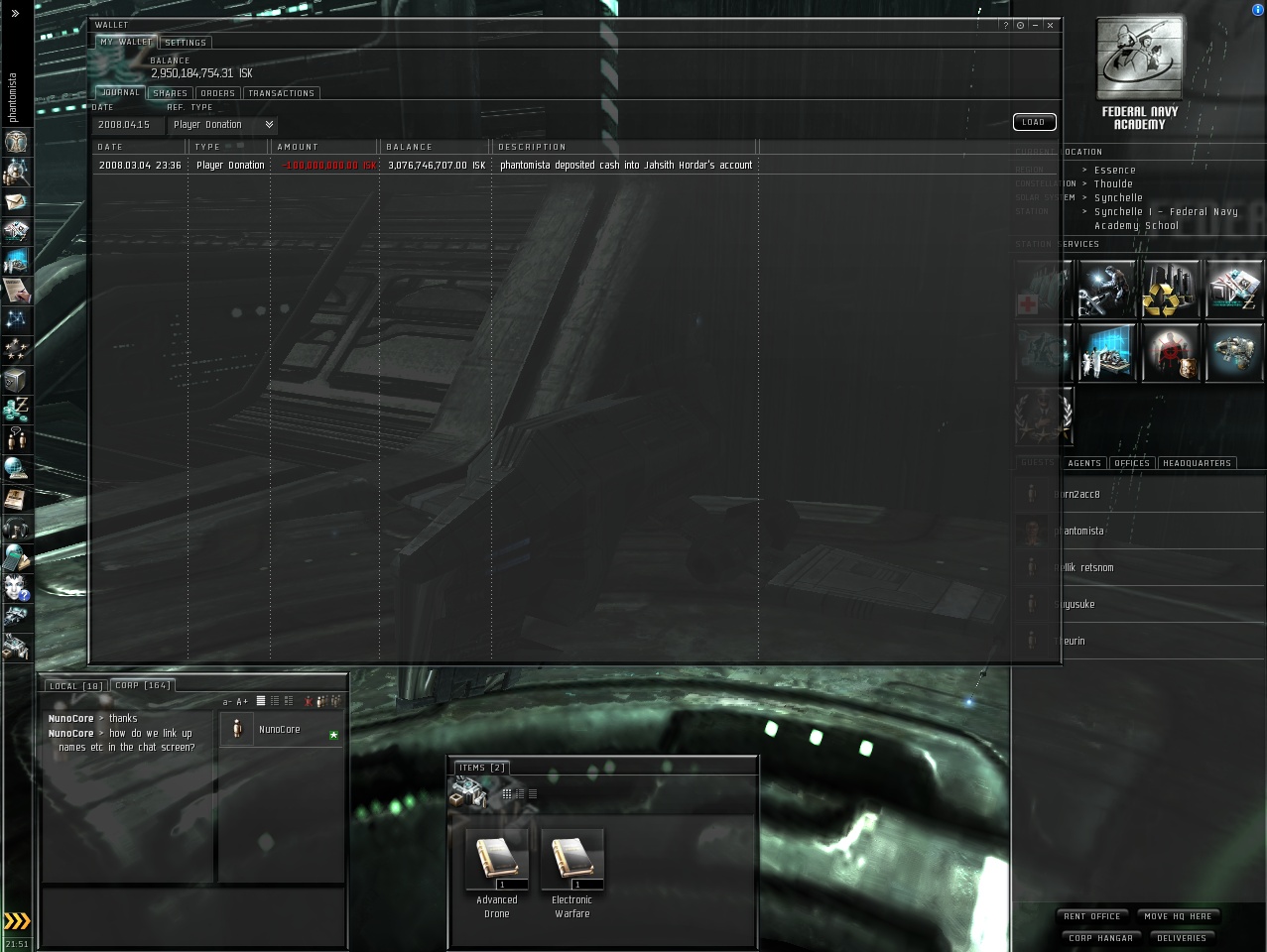The width and height of the screenshot is (1267, 952).
Task: Open the assets safe icon in sidebar
Action: coord(17,380)
